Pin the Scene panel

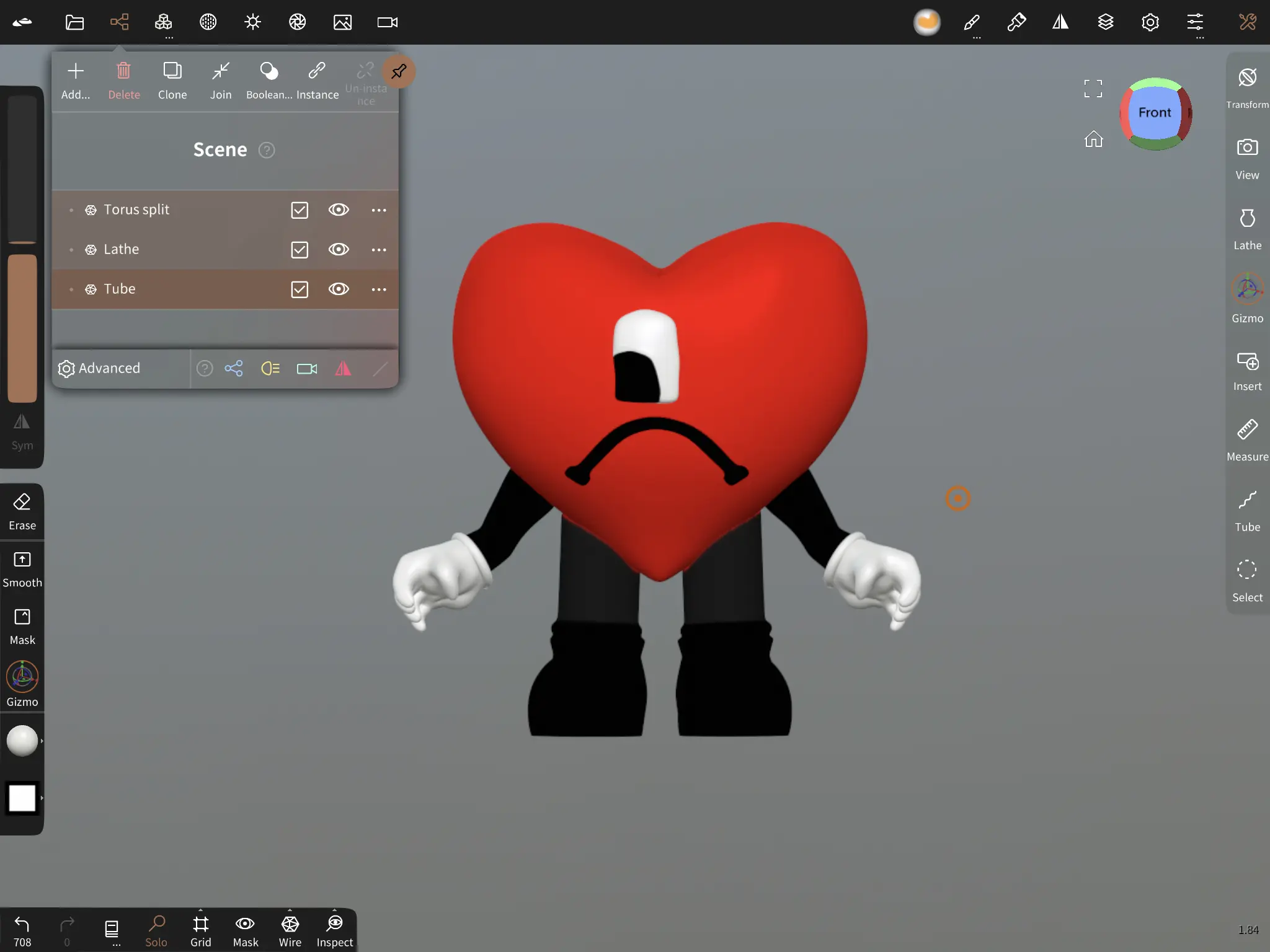(x=399, y=71)
